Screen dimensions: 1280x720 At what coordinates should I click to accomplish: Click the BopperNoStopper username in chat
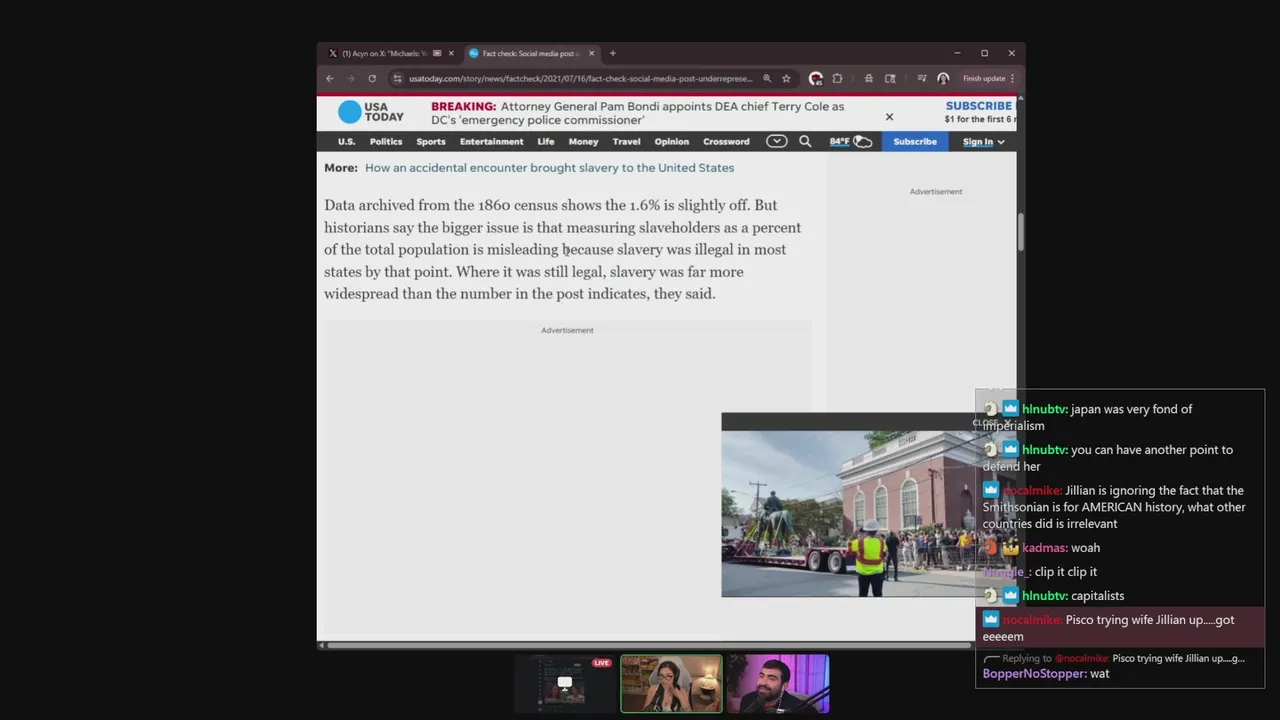[x=1034, y=674]
